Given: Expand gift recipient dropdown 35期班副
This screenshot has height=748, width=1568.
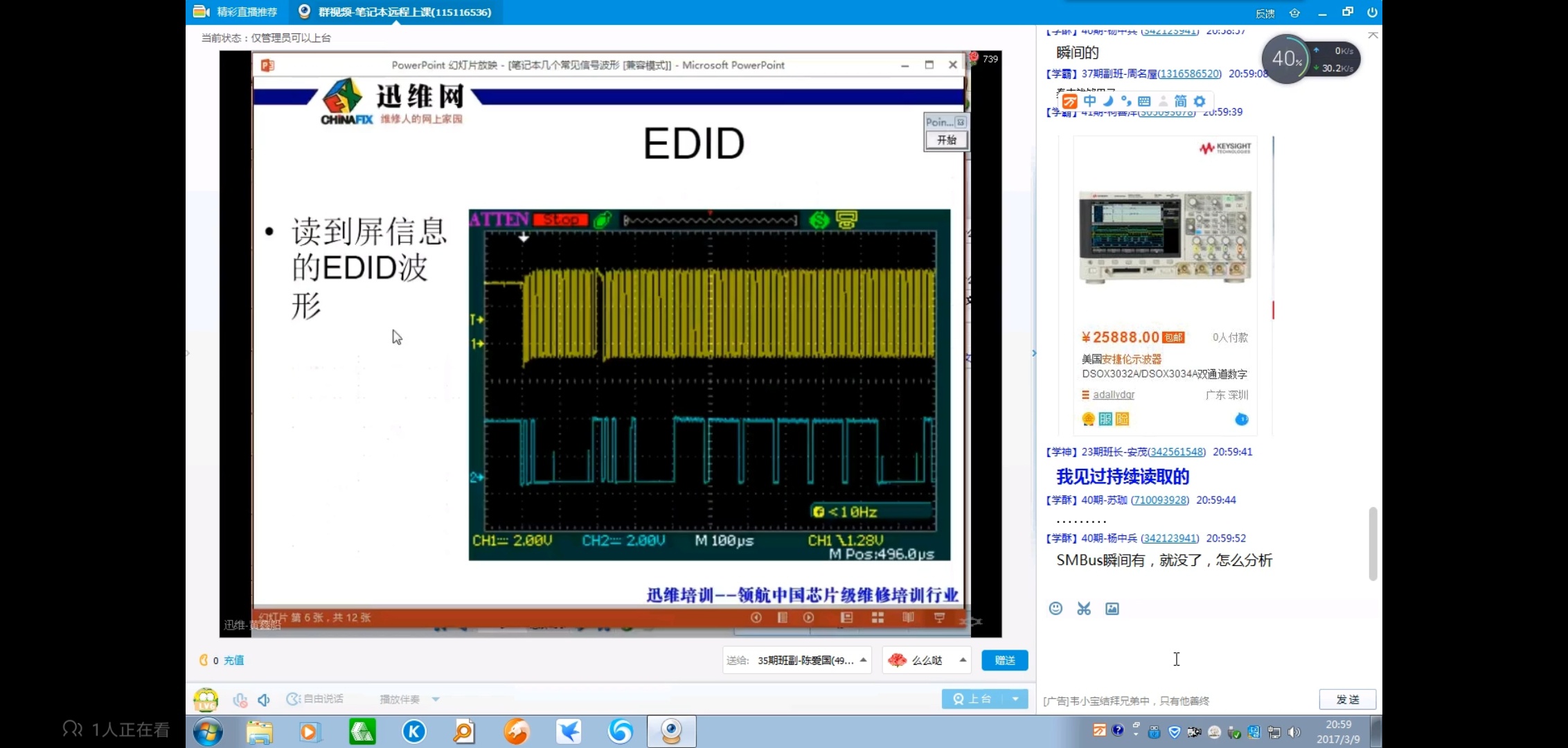Looking at the screenshot, I should [x=863, y=660].
